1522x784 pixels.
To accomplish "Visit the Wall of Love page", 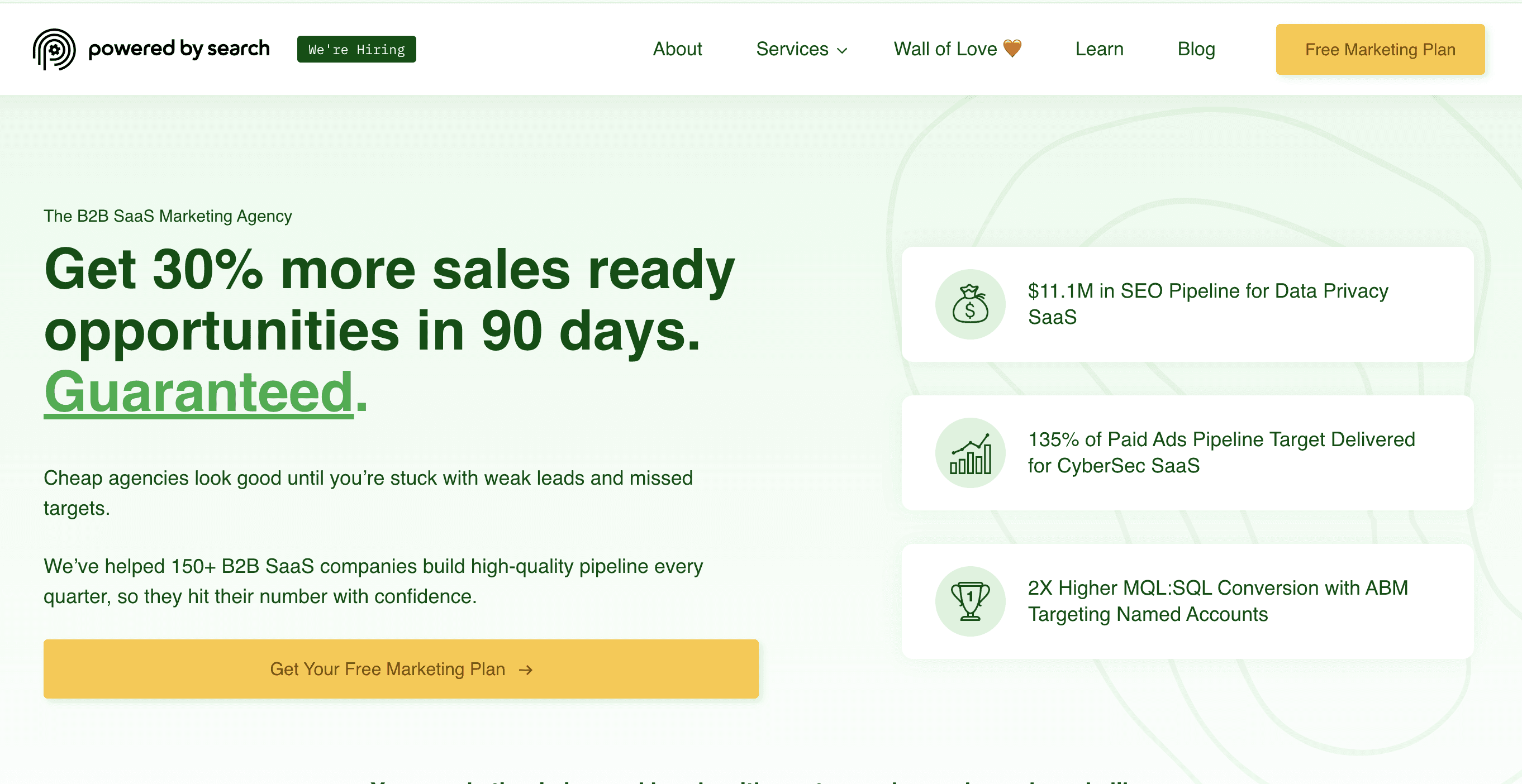I will click(945, 49).
